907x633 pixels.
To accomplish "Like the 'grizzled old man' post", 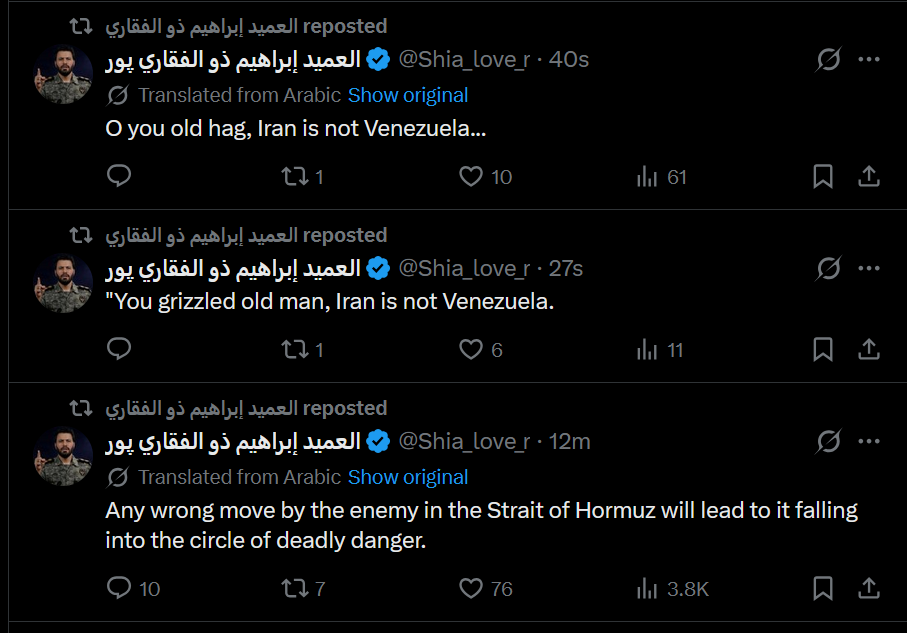I will [471, 349].
